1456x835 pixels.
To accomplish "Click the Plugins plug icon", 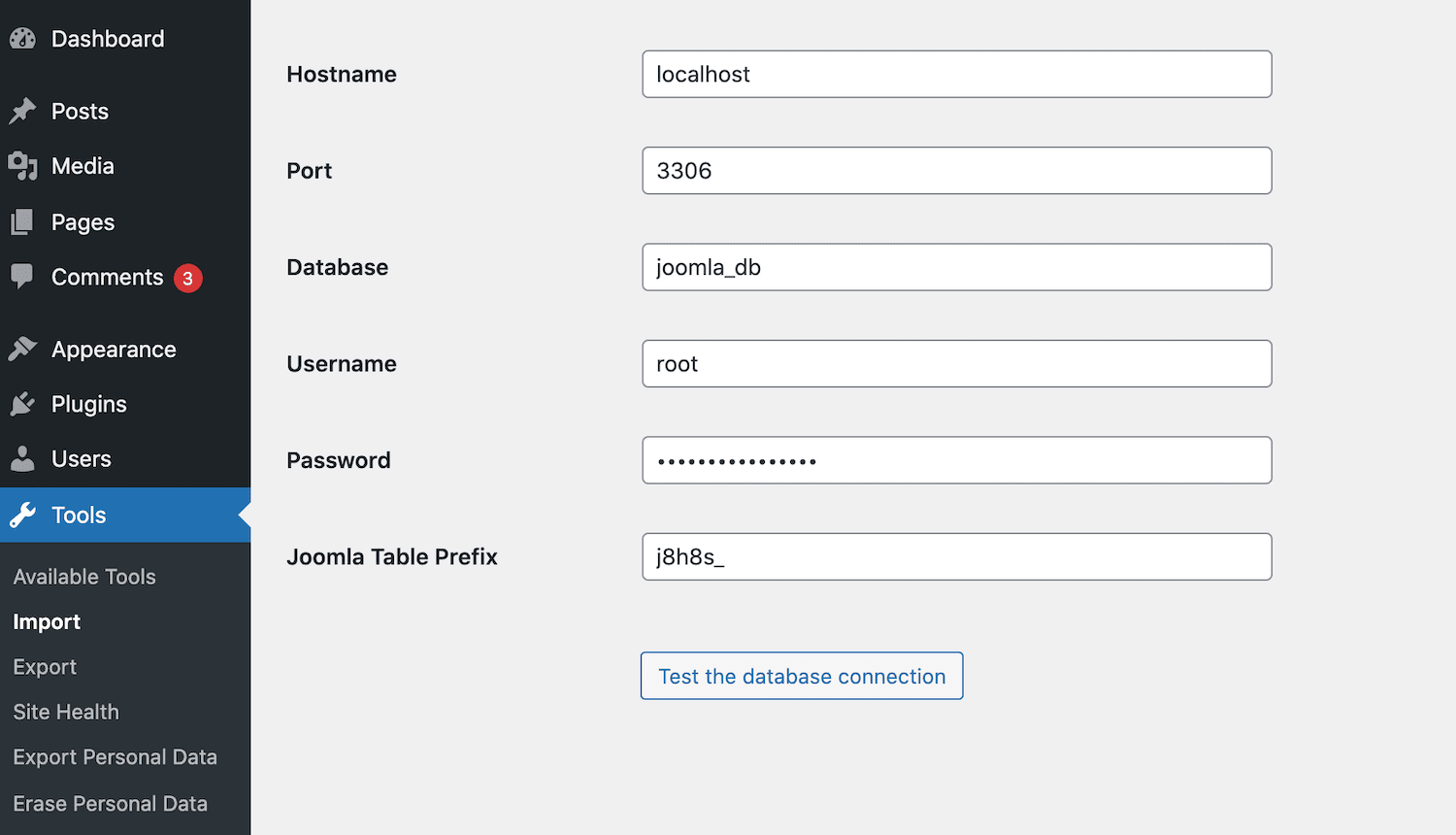I will pos(22,404).
